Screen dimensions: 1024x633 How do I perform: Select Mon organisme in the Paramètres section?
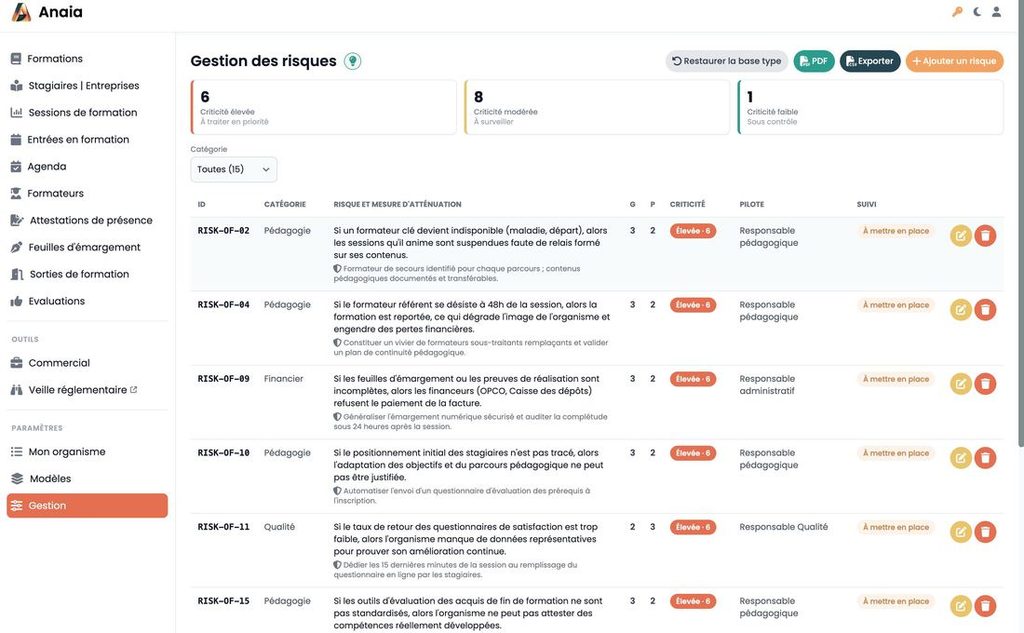click(x=67, y=451)
